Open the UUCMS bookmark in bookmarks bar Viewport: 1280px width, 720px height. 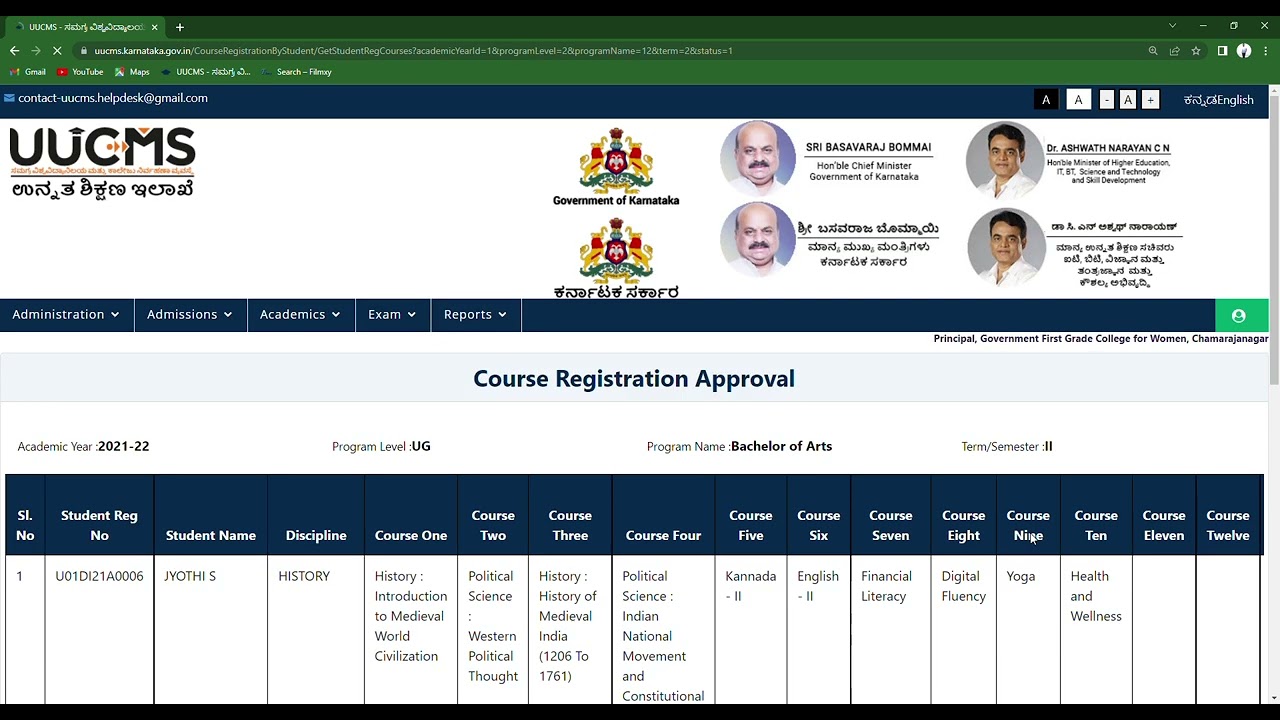coord(206,72)
